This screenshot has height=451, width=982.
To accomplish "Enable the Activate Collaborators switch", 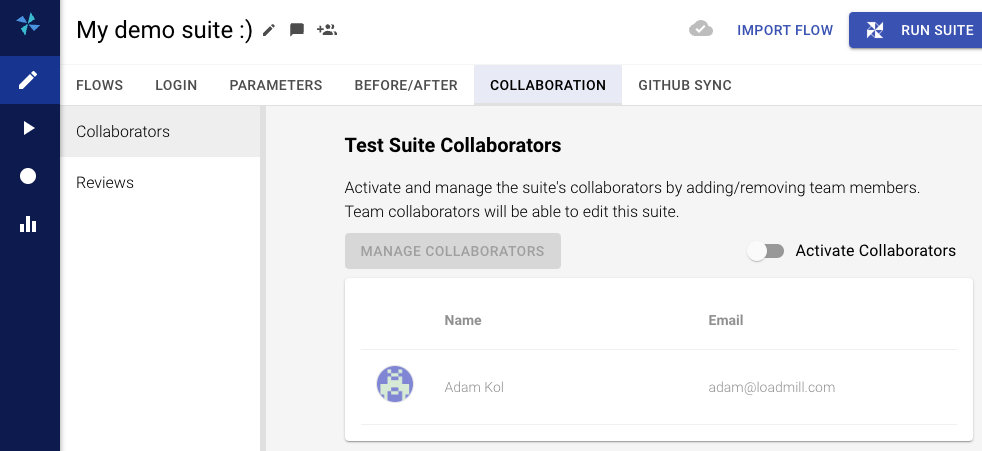I will point(766,251).
